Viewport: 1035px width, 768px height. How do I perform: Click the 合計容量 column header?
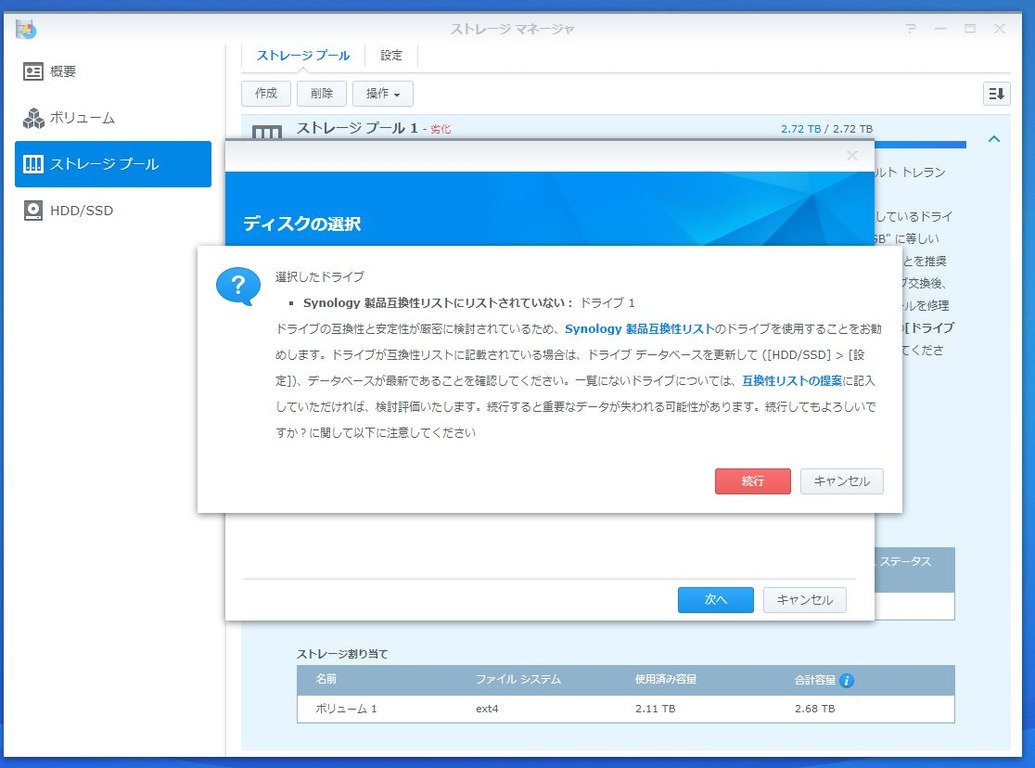[815, 680]
